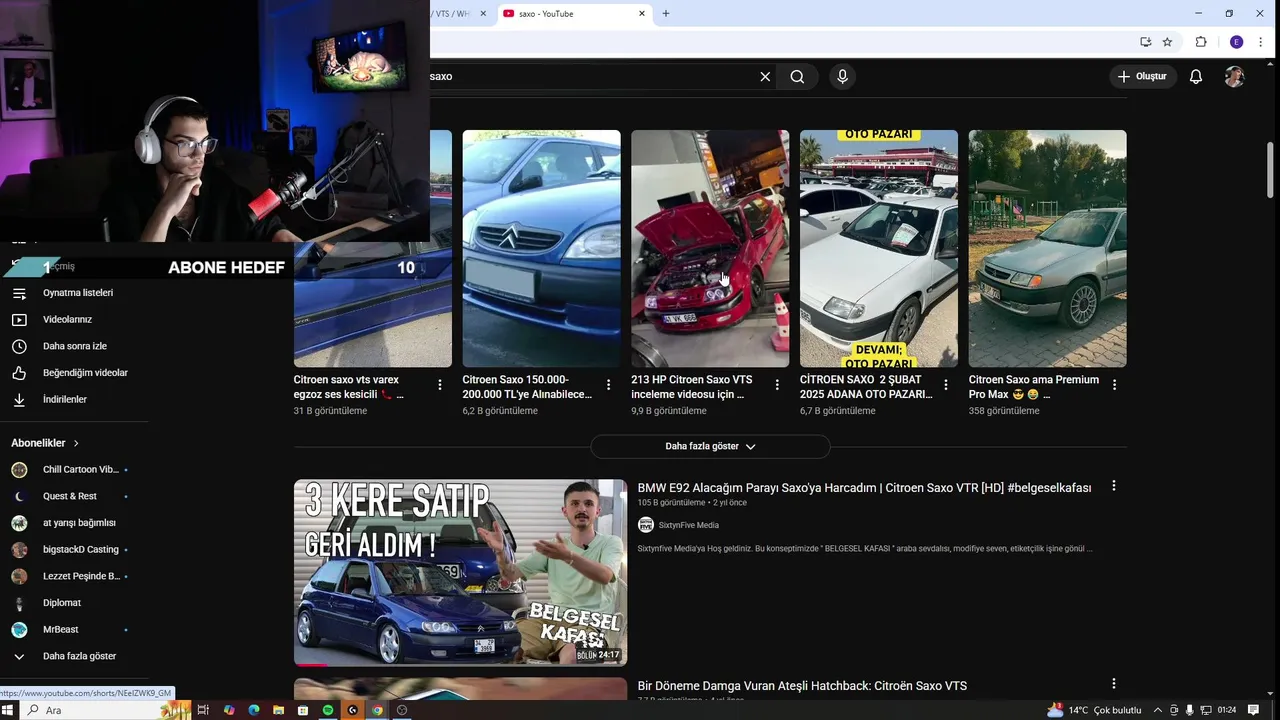Clear the YouTube search box text
Screen dimensions: 1280x720
click(765, 76)
